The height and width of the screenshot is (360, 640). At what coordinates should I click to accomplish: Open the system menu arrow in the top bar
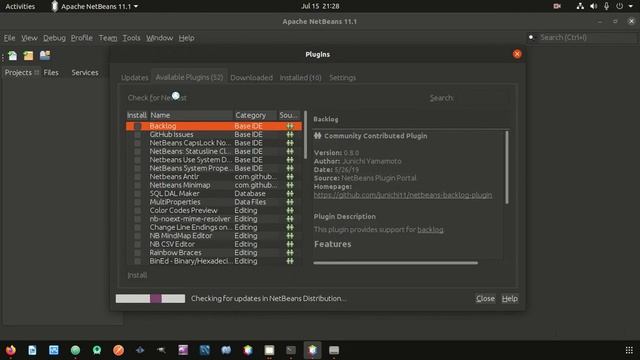tap(631, 6)
